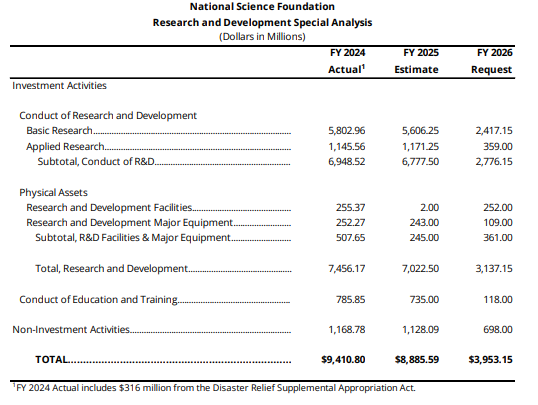Click Applied Research value 1,145.56
This screenshot has height=405, width=538.
[347, 147]
